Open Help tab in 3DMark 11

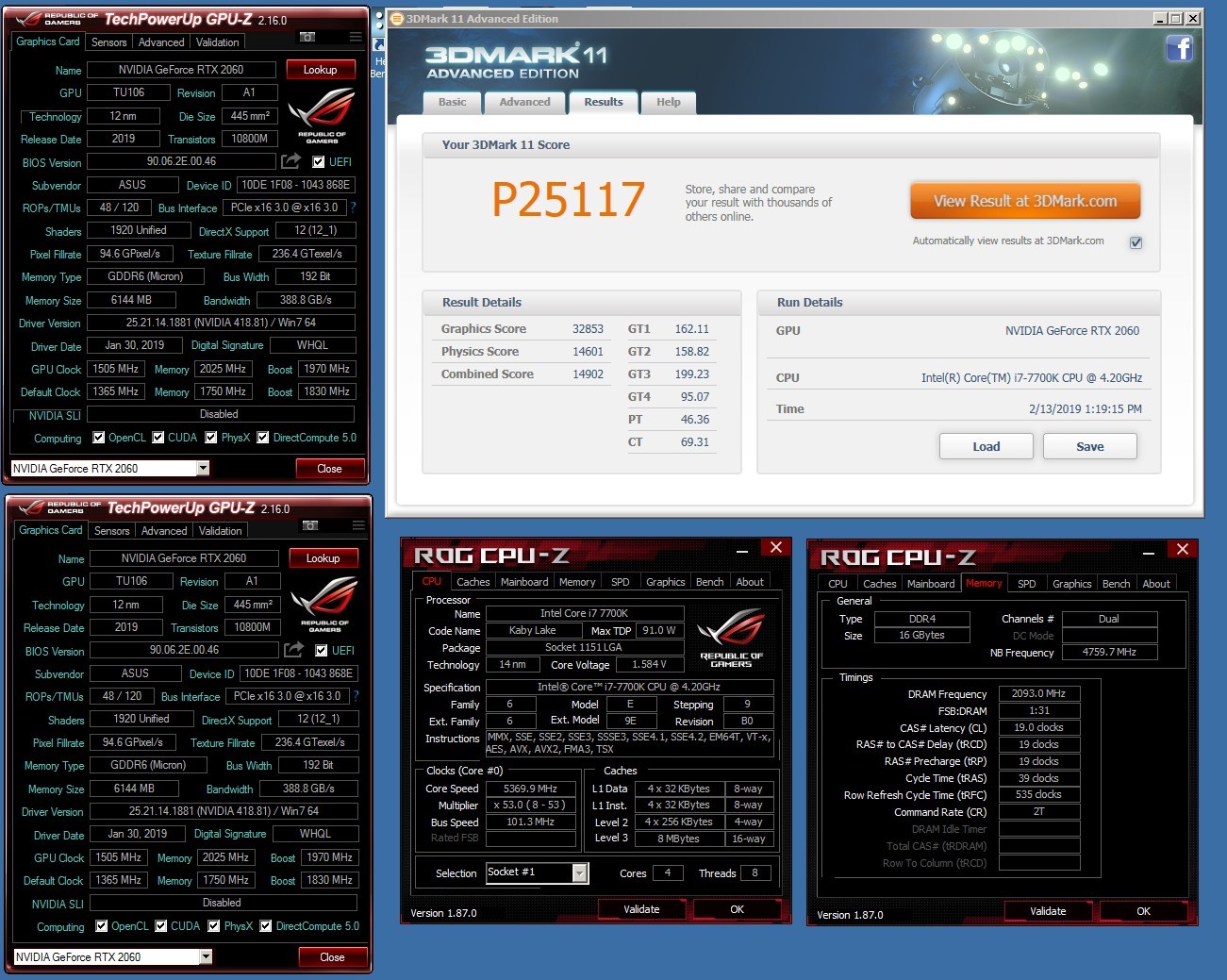click(669, 102)
